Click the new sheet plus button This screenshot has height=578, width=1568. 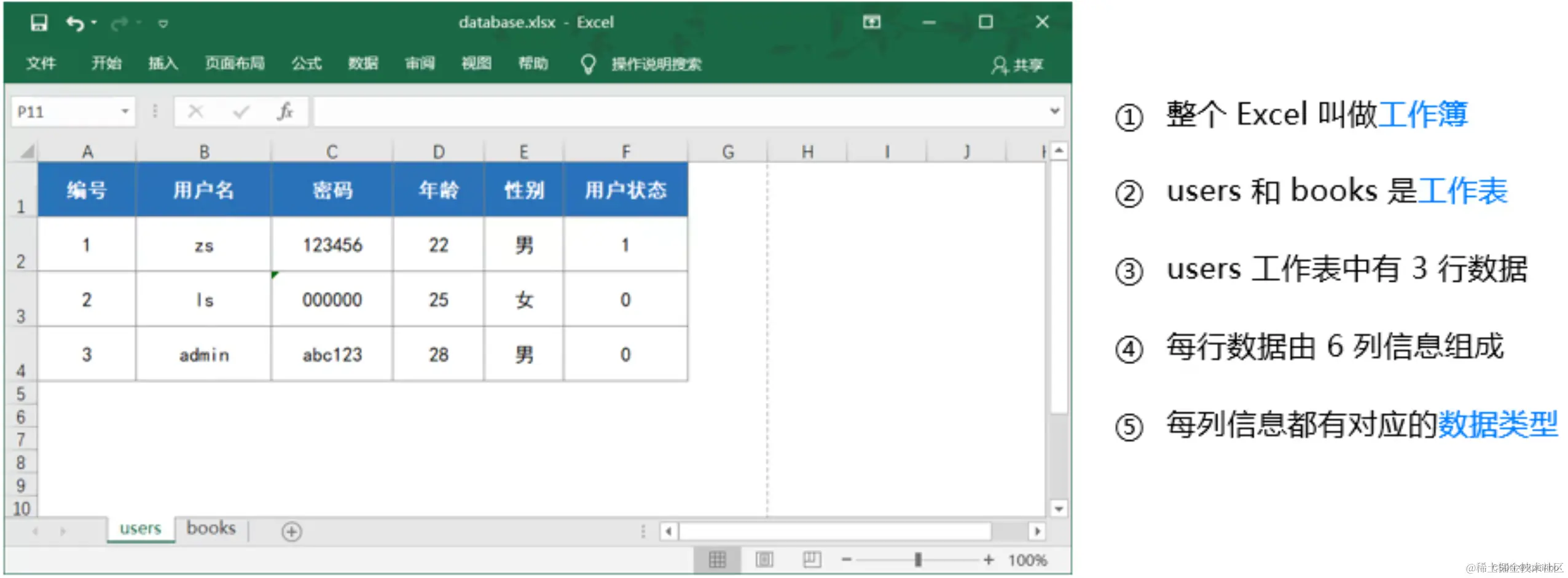(291, 532)
